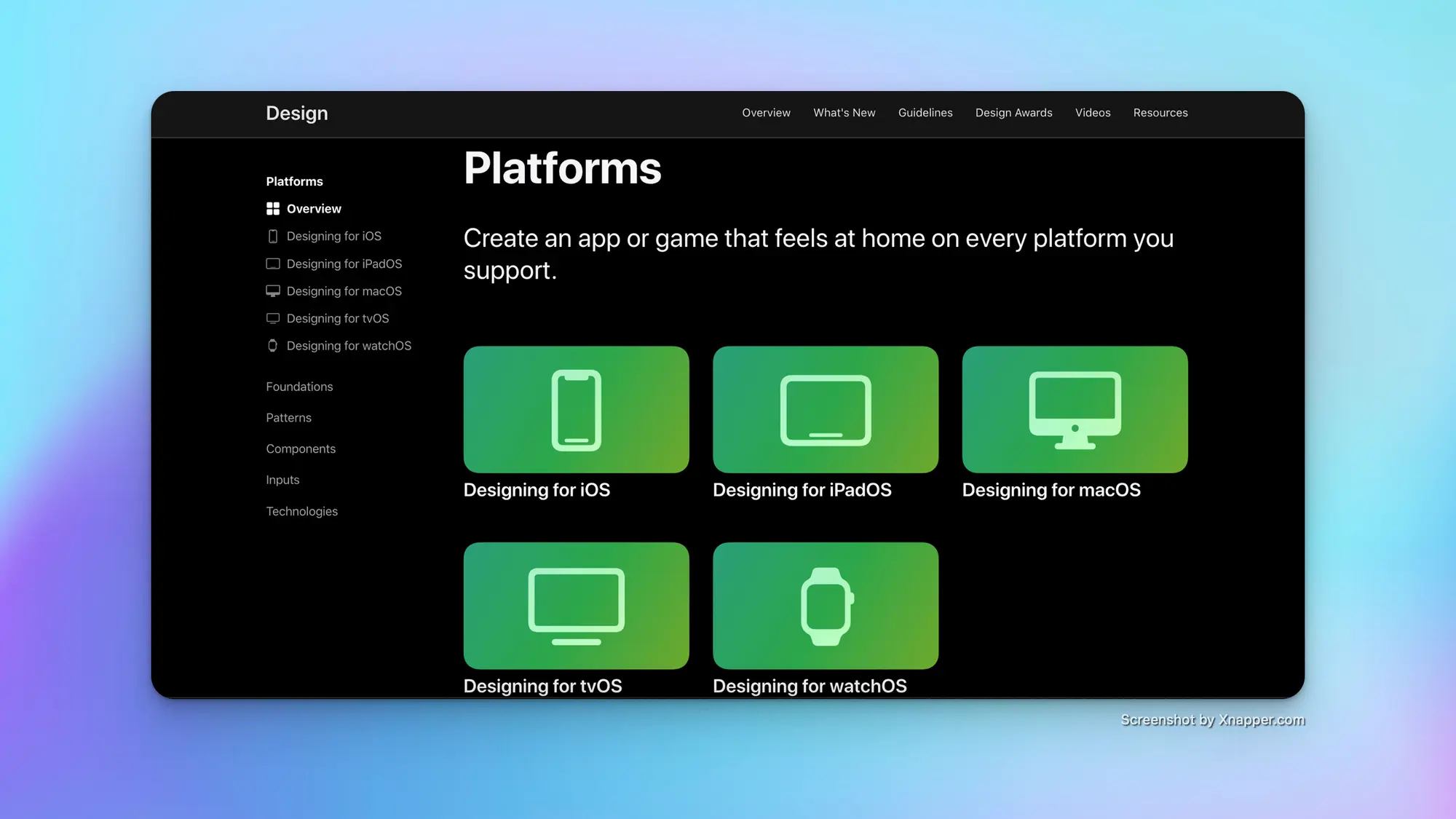The width and height of the screenshot is (1456, 819).
Task: Click the Design title in the header
Action: pos(296,114)
